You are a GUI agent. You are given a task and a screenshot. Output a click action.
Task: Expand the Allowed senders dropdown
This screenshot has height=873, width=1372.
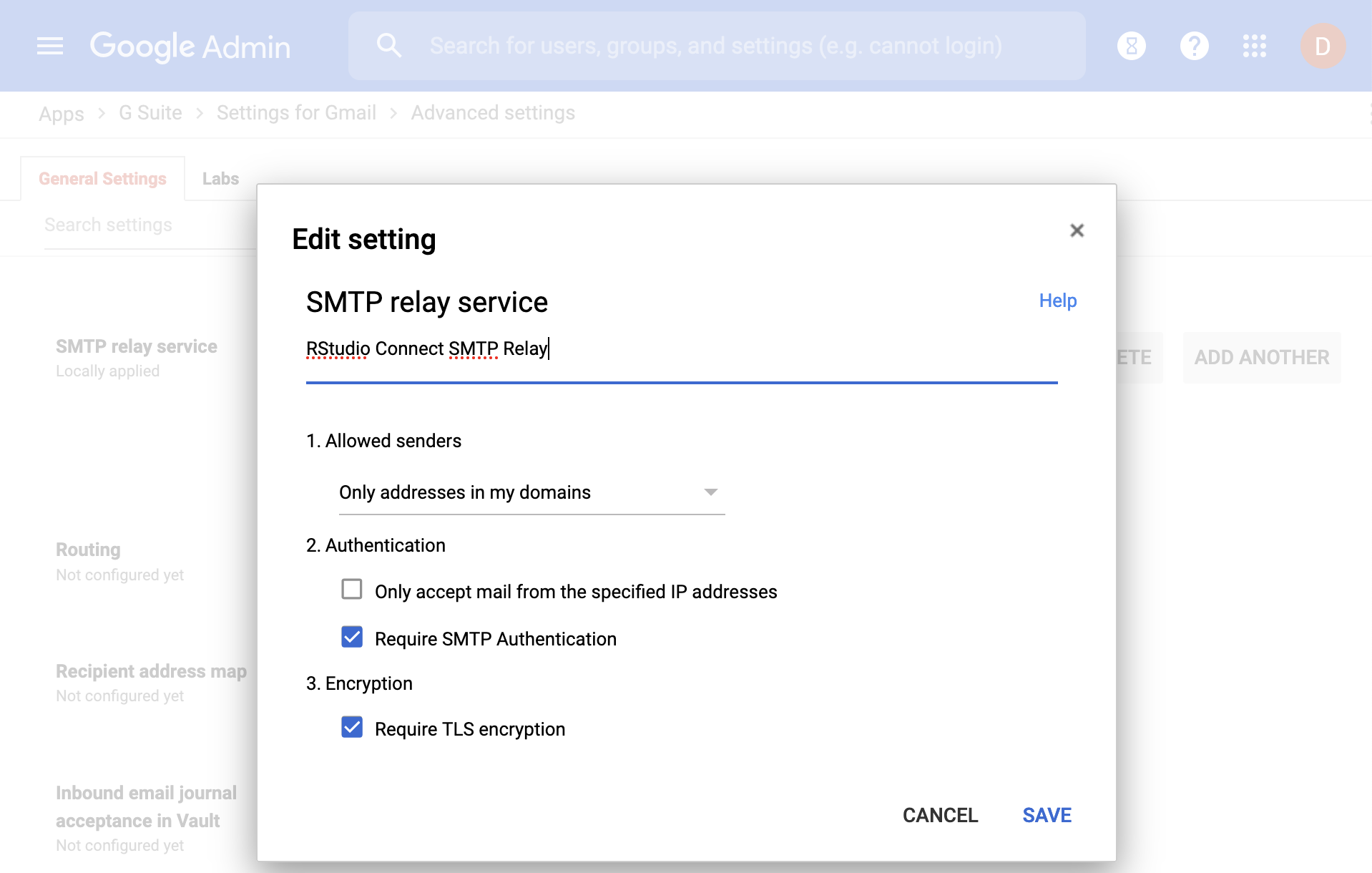click(x=531, y=492)
